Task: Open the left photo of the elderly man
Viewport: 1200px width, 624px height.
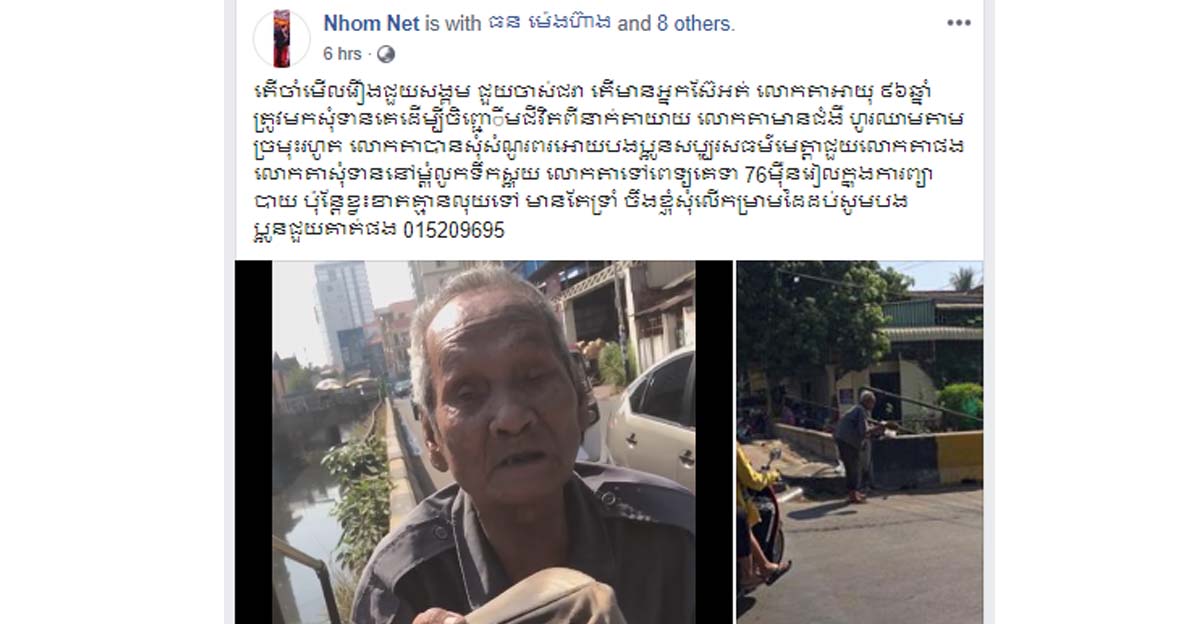Action: click(484, 442)
